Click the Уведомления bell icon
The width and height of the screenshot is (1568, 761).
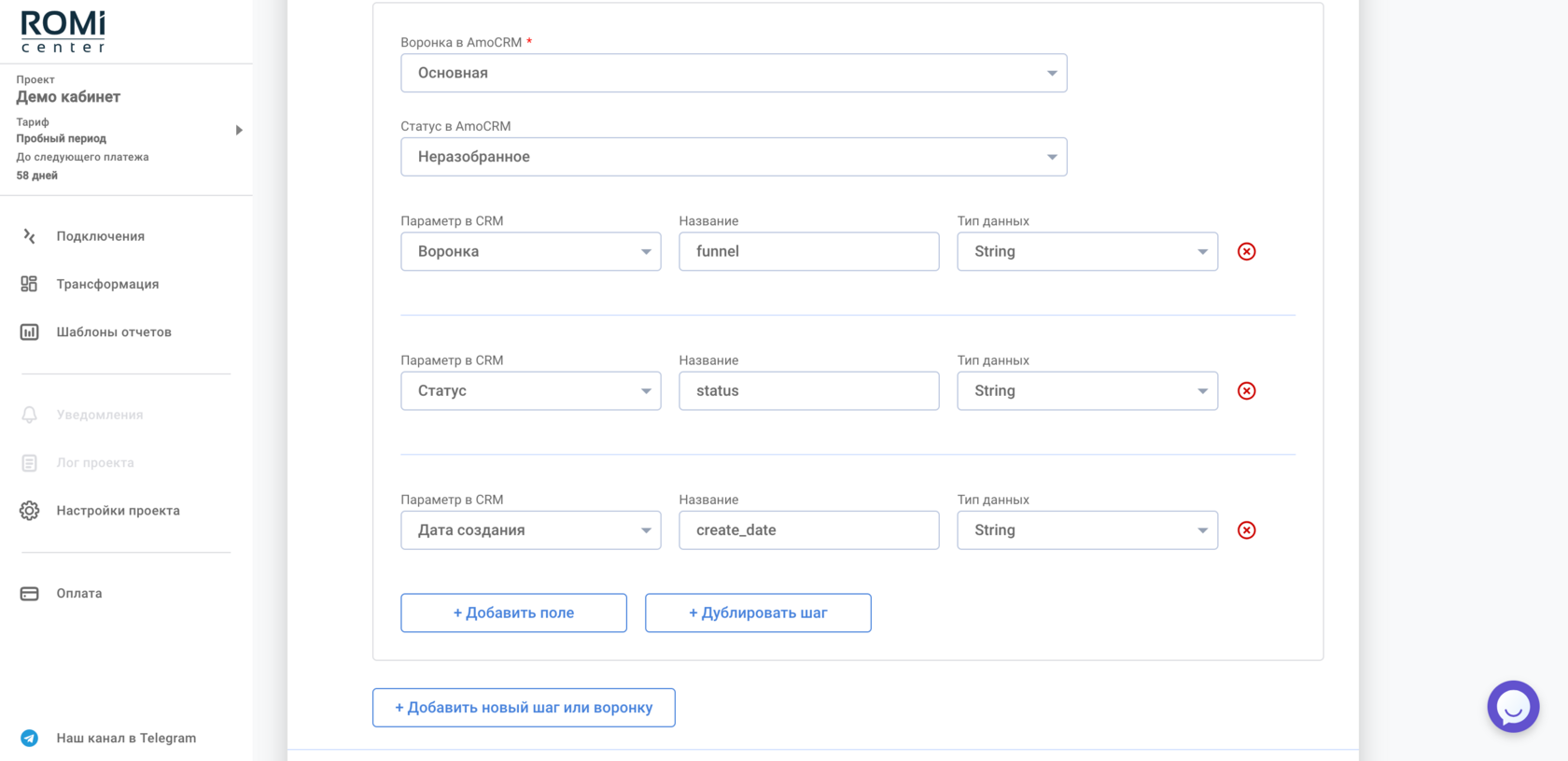pos(29,415)
